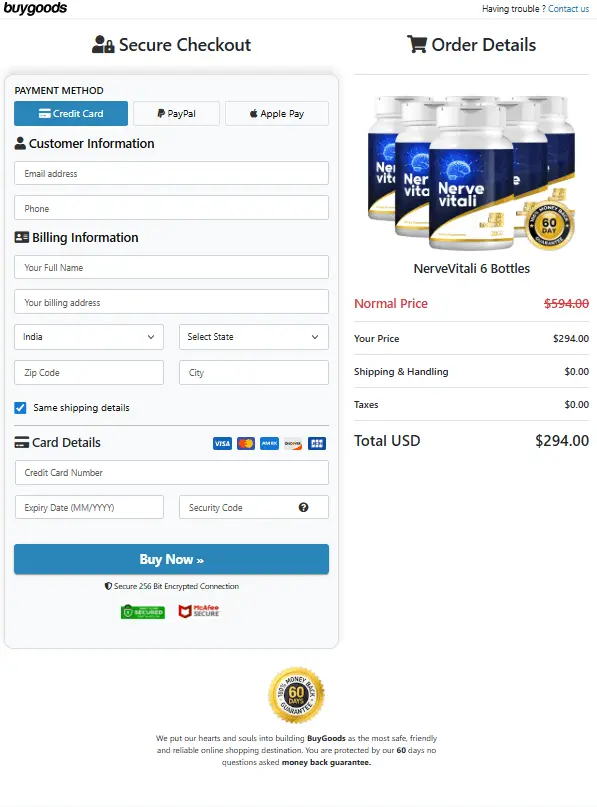
Task: Click the green Secured badge
Action: [x=143, y=611]
